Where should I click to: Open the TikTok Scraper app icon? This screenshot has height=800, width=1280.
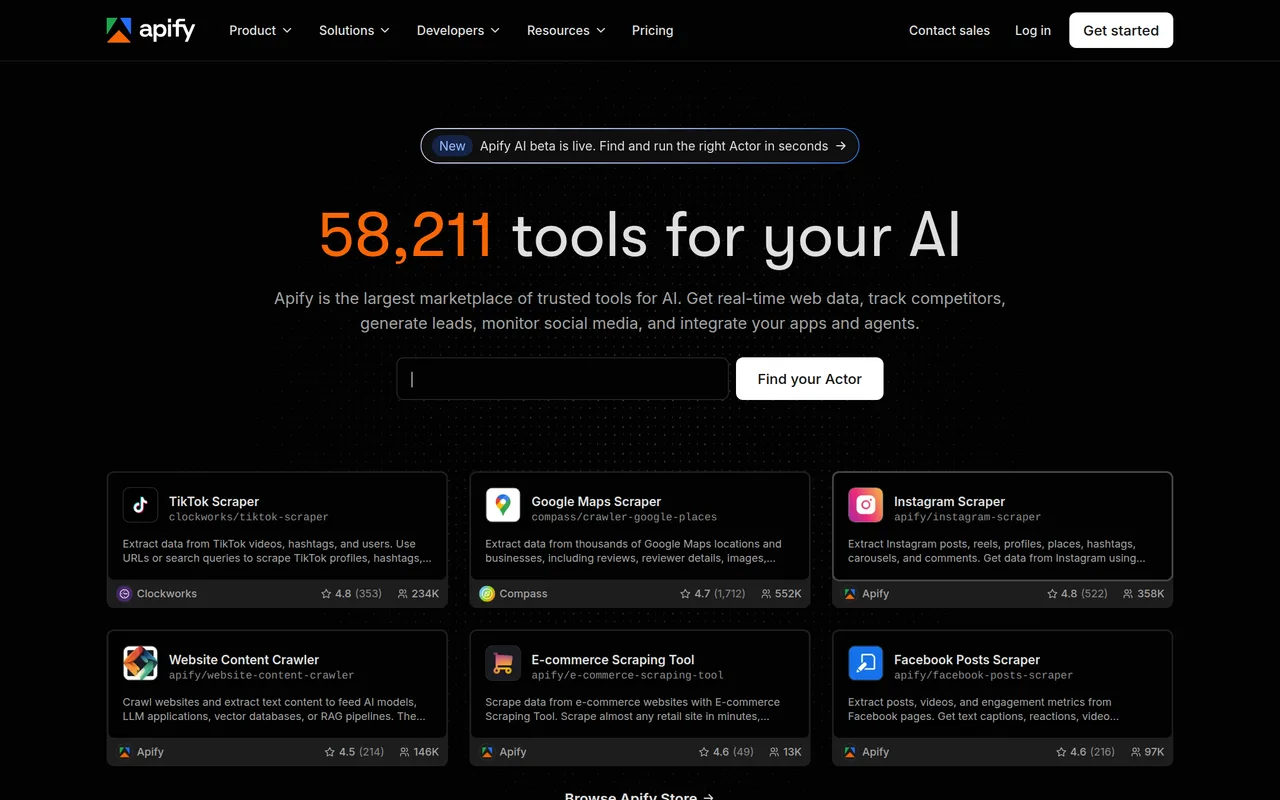click(x=140, y=505)
